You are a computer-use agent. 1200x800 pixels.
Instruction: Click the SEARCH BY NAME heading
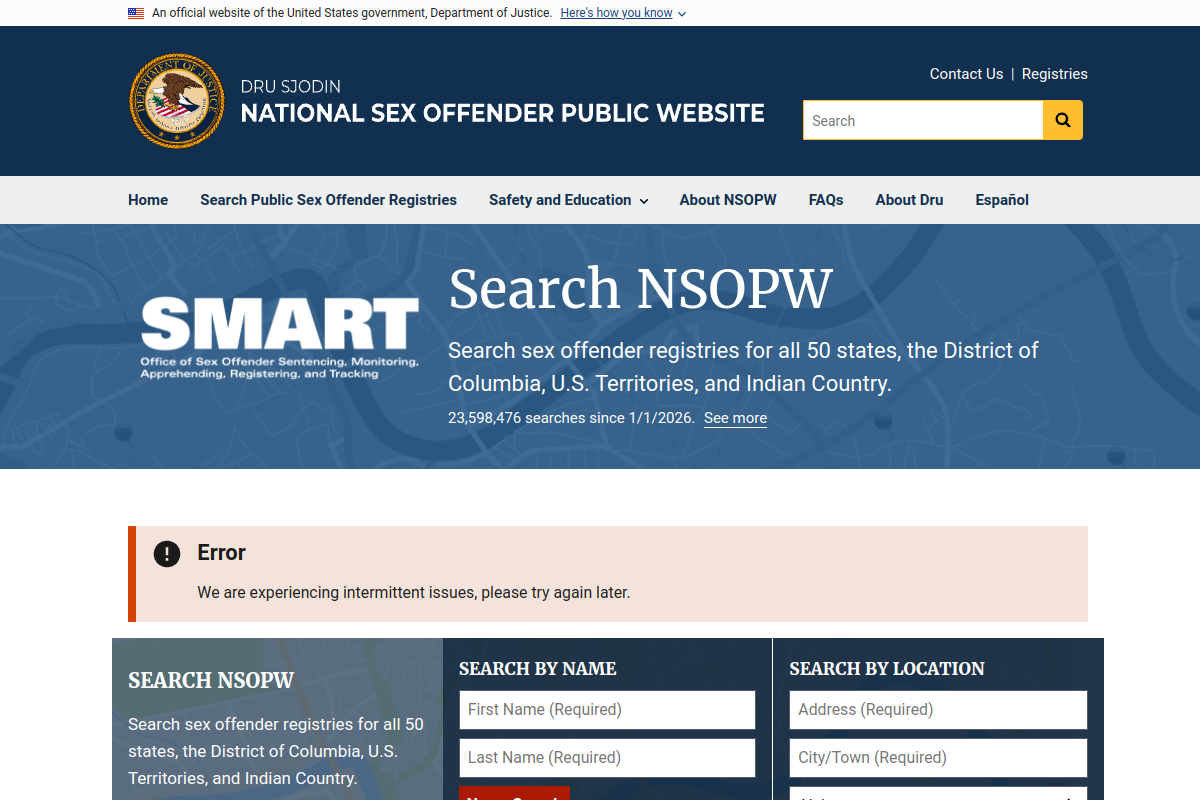pos(538,669)
